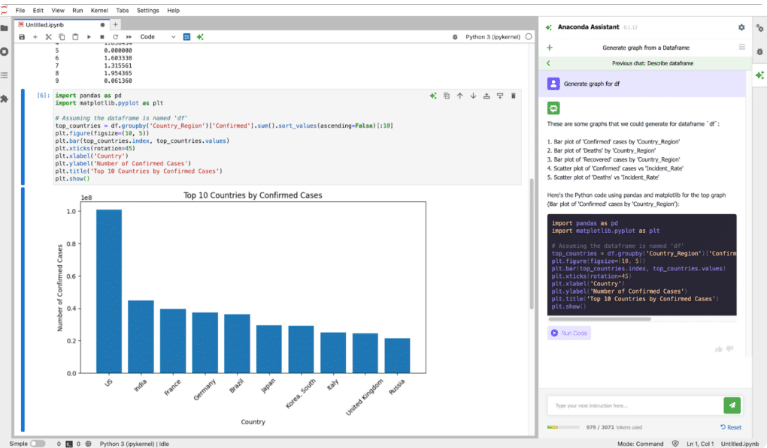The image size is (767, 448).
Task: Restart kernel and run all cells icon
Action: coord(129,37)
